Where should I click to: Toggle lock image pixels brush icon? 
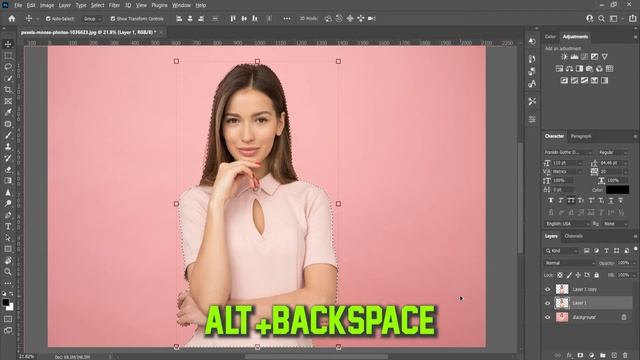569,275
